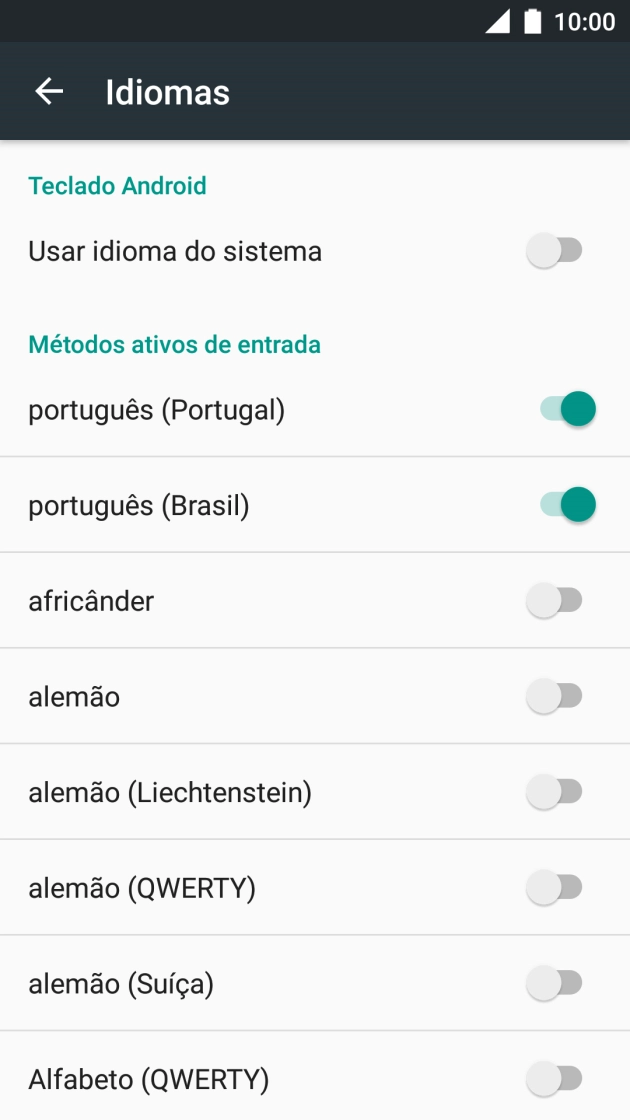Tap the 'Métodos ativos de entrada' header
Screen dimensions: 630x1120
click(x=173, y=344)
